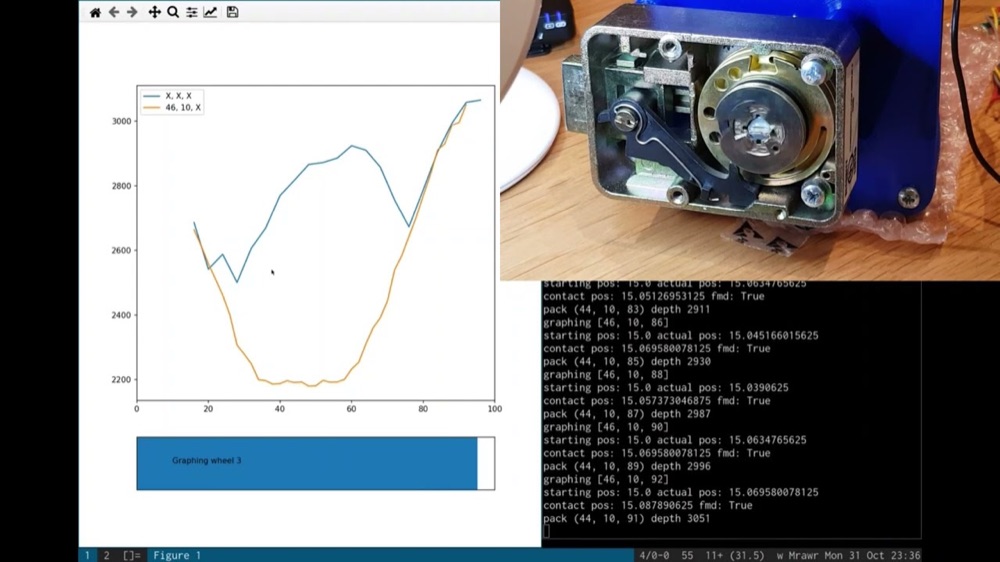The width and height of the screenshot is (1000, 562).
Task: Click the 'w Mrawr' status bar text
Action: pyautogui.click(x=797, y=556)
